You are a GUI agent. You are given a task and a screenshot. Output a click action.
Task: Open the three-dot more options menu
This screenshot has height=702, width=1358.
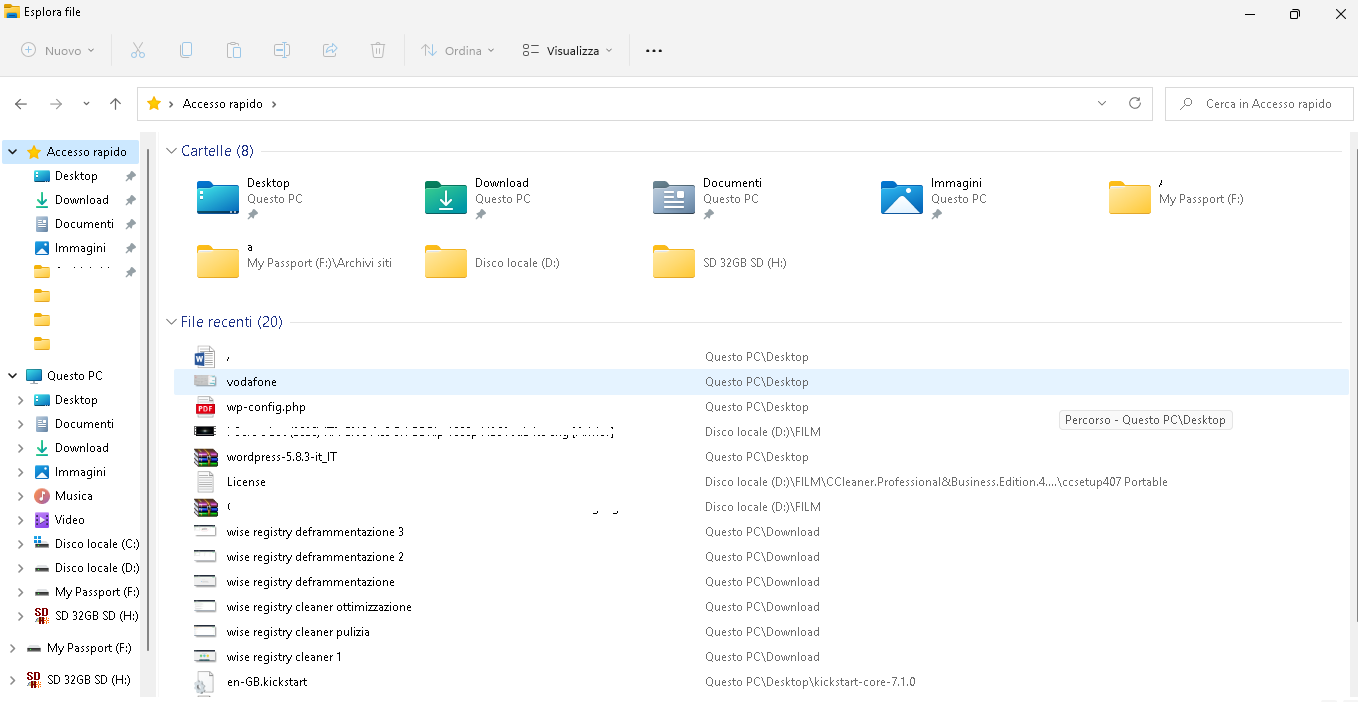(654, 50)
